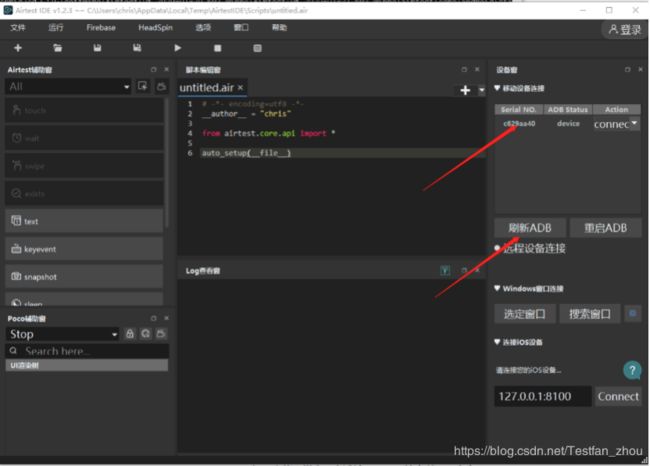Click the Poco refresh icon
The image size is (650, 466).
coord(146,334)
